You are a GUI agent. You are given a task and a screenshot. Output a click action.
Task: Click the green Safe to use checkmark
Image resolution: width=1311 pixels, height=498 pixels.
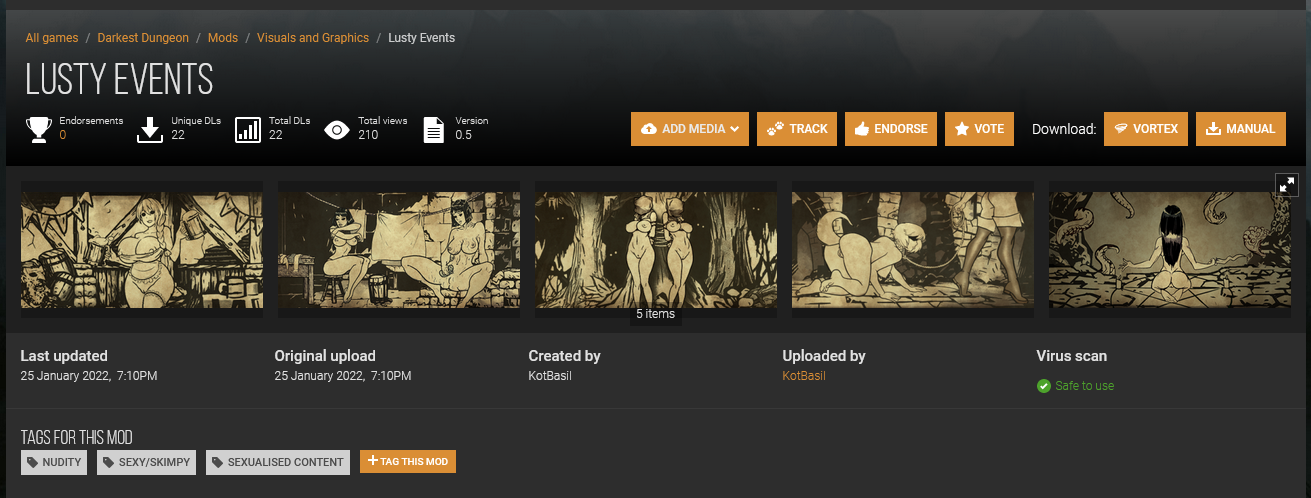coord(1044,386)
